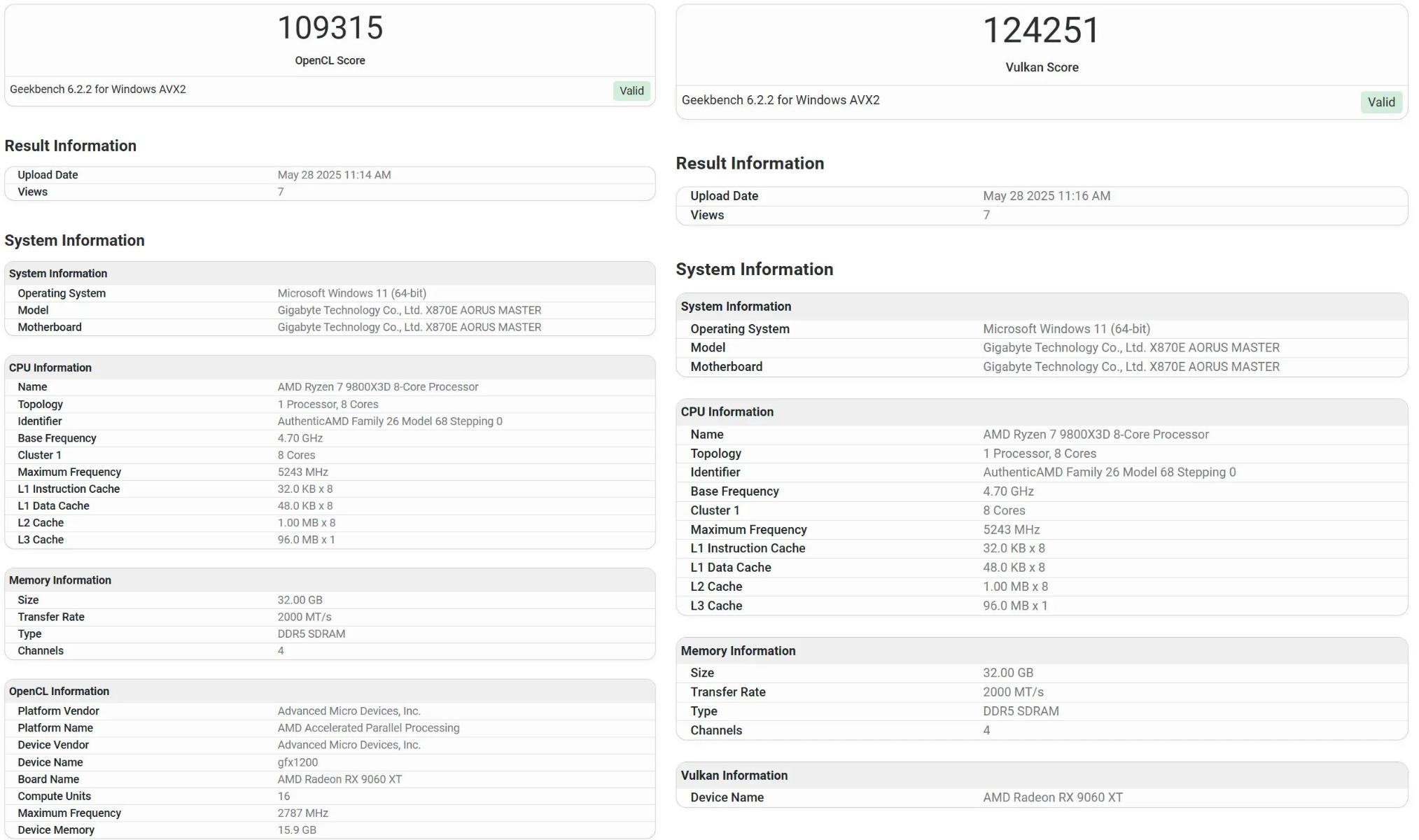Click the Vulkan Device Name Radeon RX 9060 XT

coord(1052,797)
